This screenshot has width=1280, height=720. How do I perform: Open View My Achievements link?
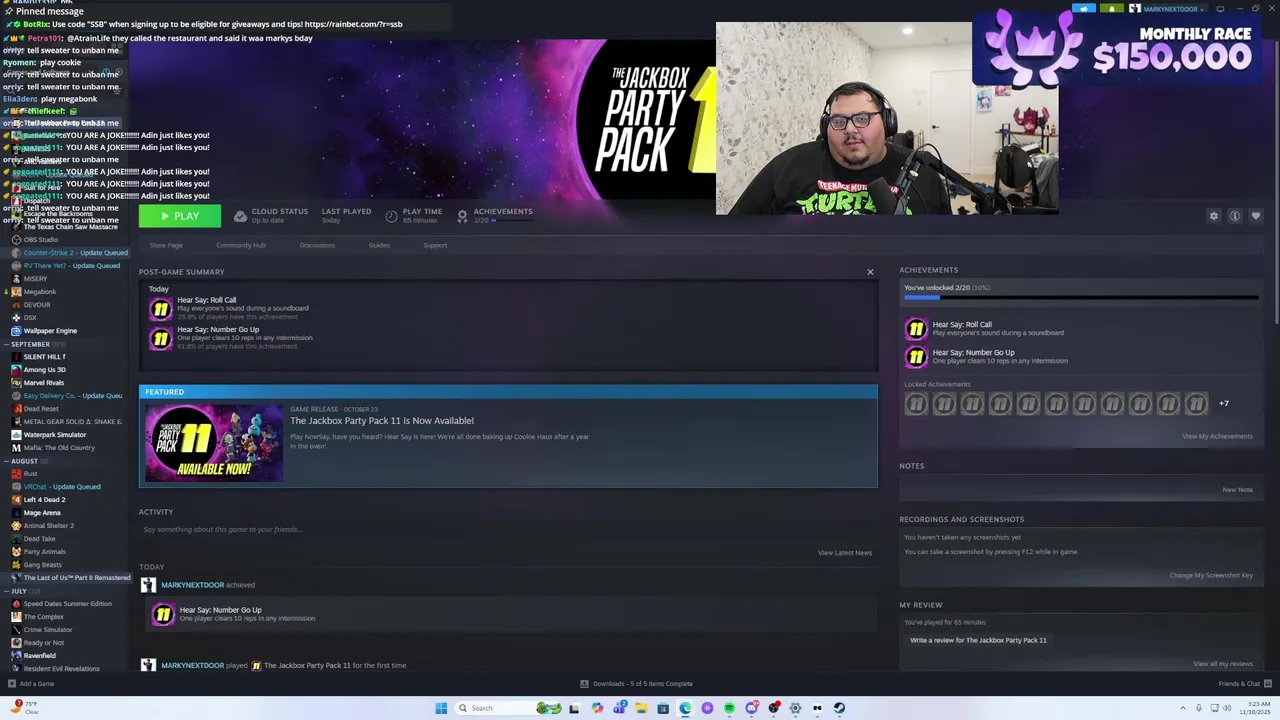click(1217, 436)
